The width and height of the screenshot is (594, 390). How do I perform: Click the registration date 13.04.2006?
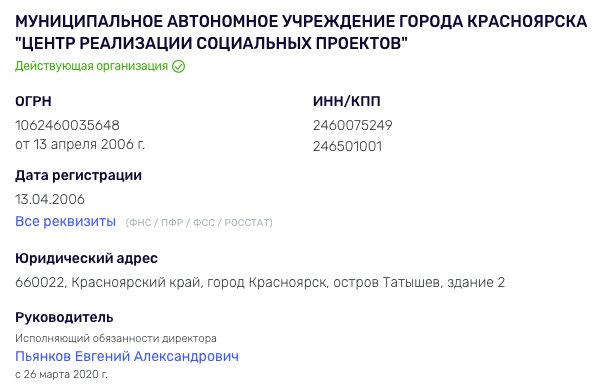click(x=50, y=199)
